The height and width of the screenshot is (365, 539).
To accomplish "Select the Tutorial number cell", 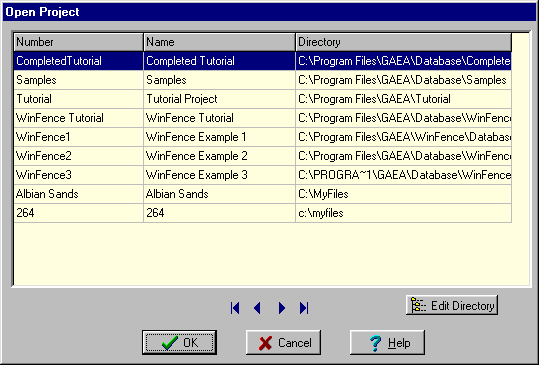I will point(78,99).
